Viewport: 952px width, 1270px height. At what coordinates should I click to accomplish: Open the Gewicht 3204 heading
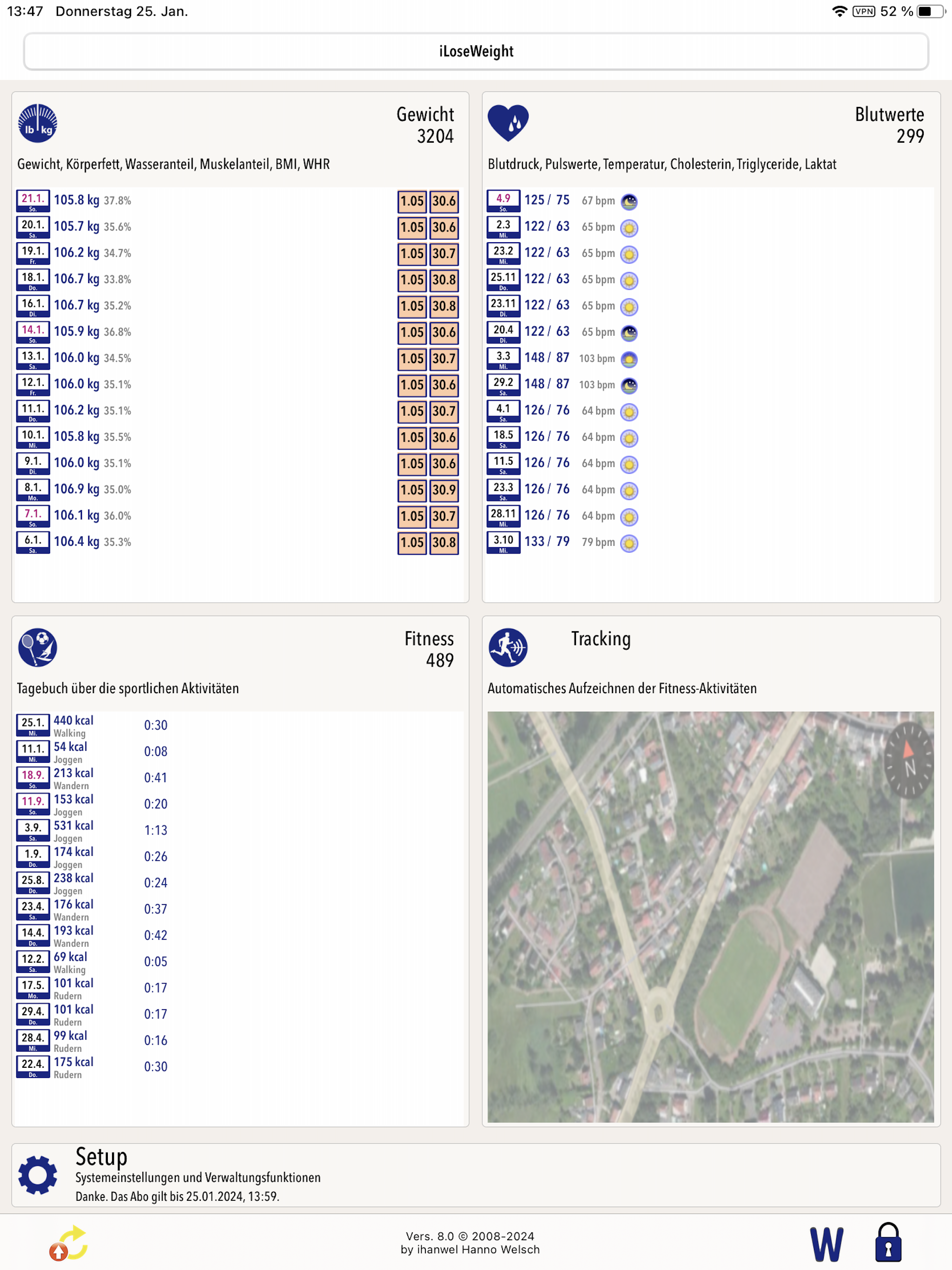(425, 125)
